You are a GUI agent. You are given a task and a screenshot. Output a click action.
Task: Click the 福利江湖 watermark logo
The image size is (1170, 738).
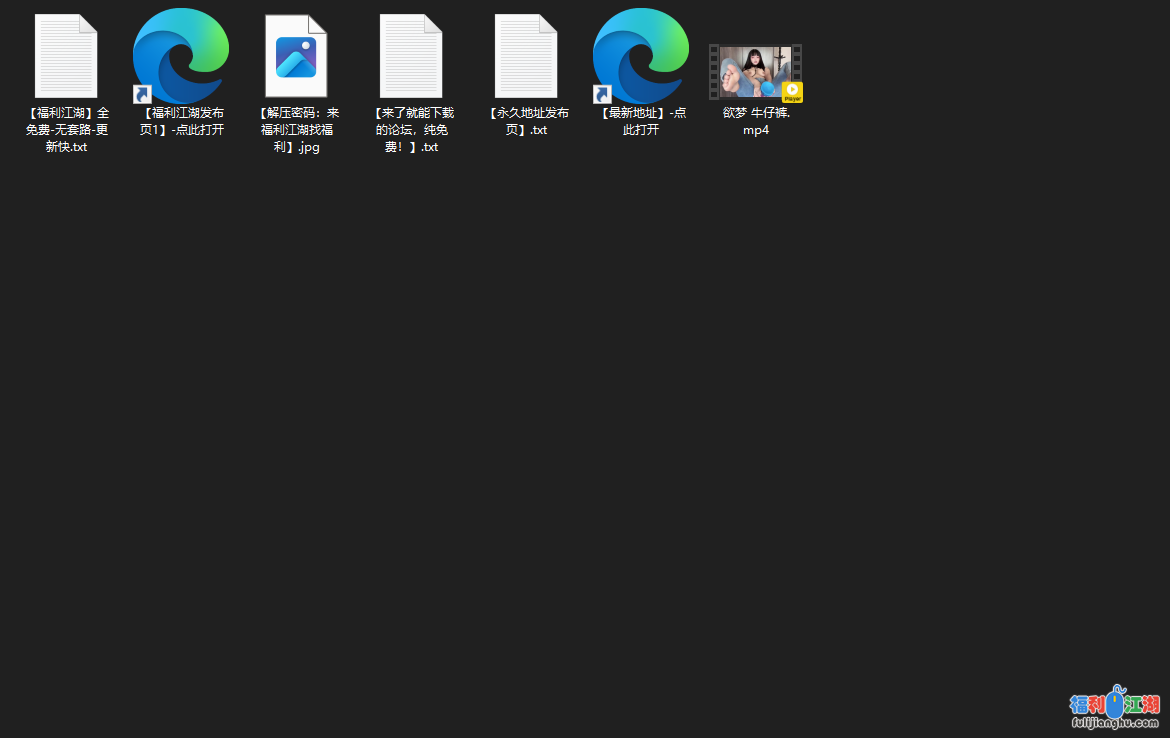tap(1114, 702)
